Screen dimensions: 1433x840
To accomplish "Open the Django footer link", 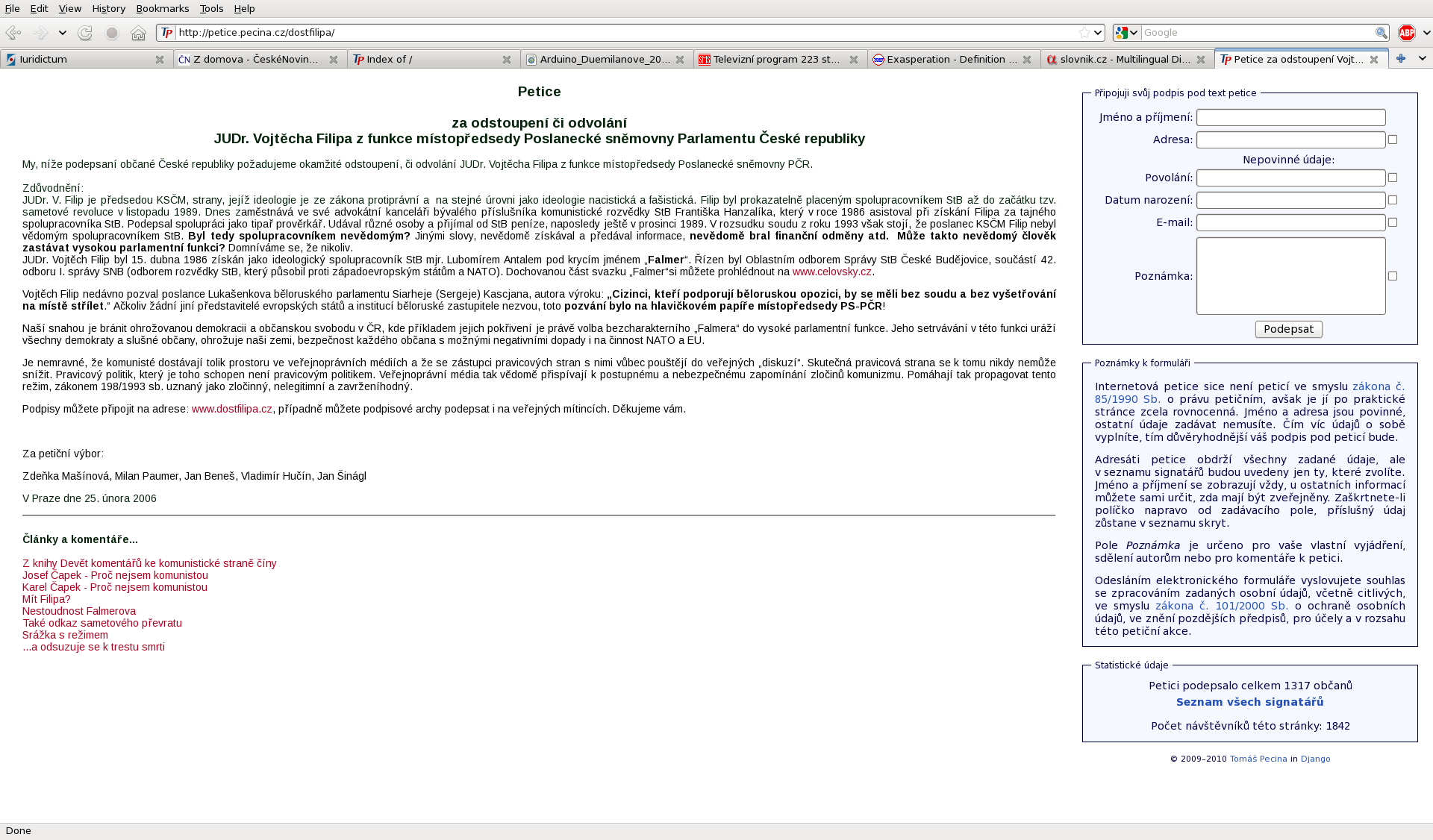I will pos(1315,759).
